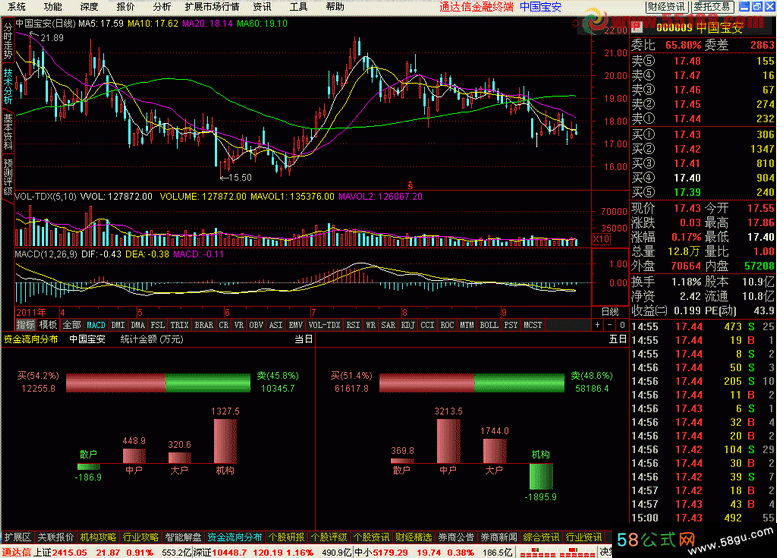Open the 资讯 menu

(262, 6)
